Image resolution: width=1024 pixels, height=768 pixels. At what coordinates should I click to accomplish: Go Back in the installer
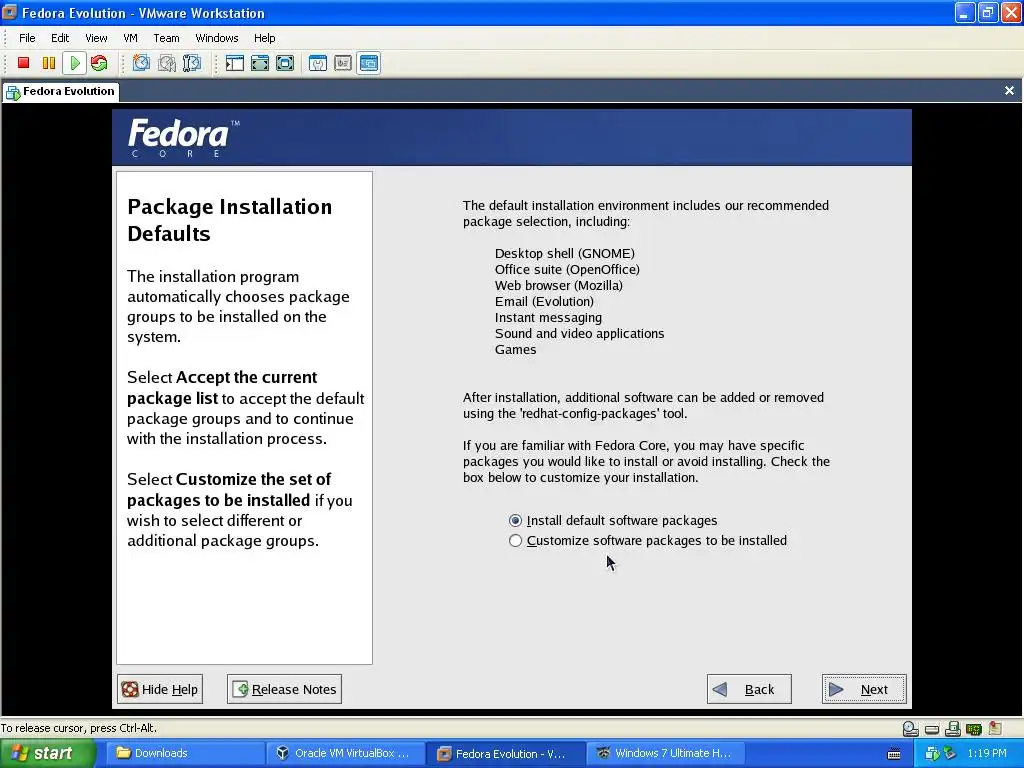click(749, 689)
